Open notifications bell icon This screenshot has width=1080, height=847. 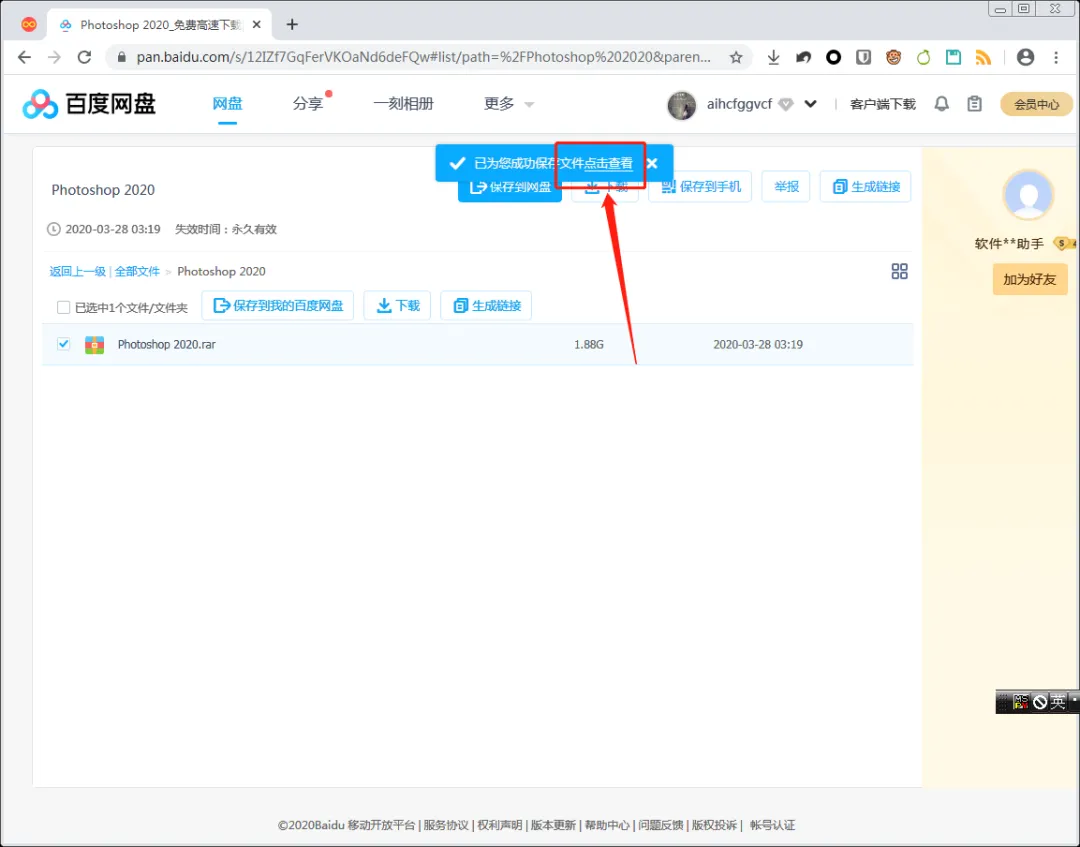pyautogui.click(x=942, y=104)
